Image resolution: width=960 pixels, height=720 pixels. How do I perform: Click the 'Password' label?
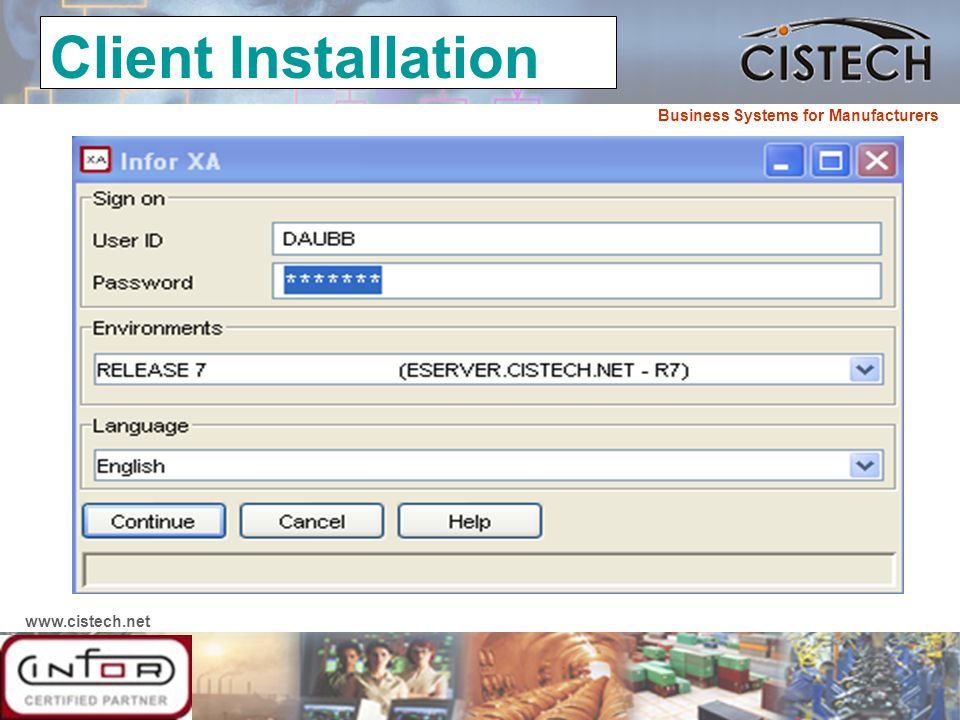[143, 282]
